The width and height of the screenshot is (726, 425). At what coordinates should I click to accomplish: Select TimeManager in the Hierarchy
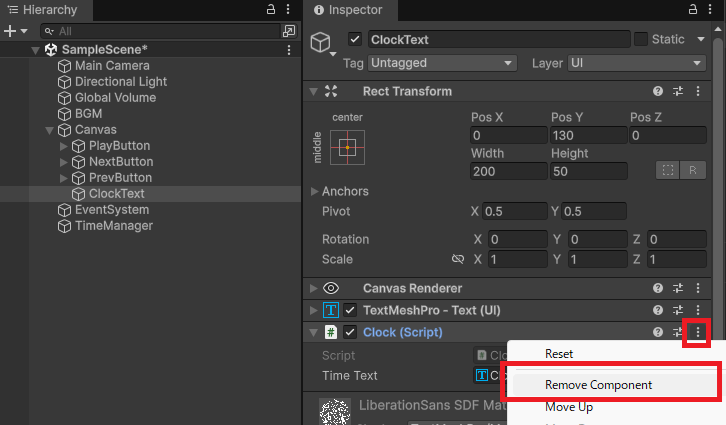[x=113, y=226]
